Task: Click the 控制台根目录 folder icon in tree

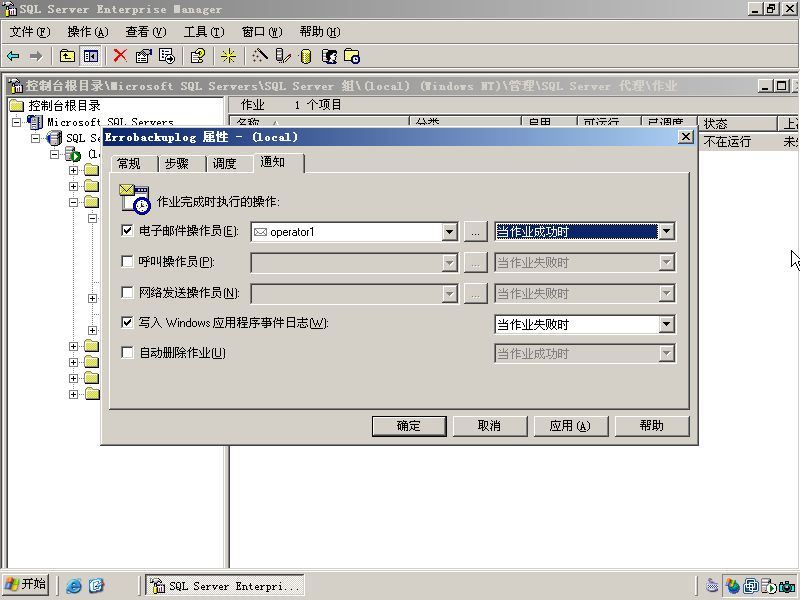Action: [17, 106]
